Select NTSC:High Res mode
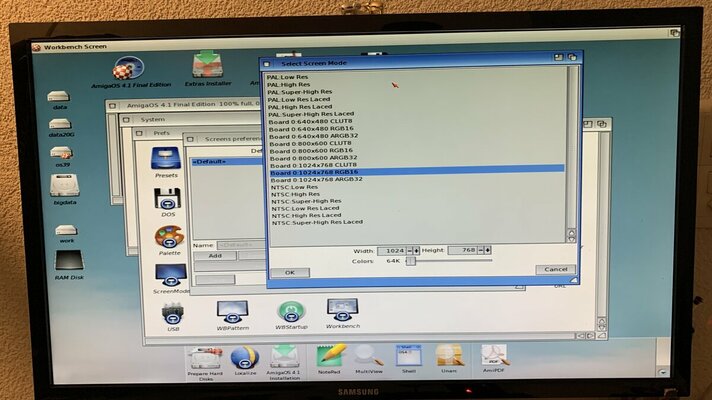This screenshot has width=712, height=400. tap(296, 194)
